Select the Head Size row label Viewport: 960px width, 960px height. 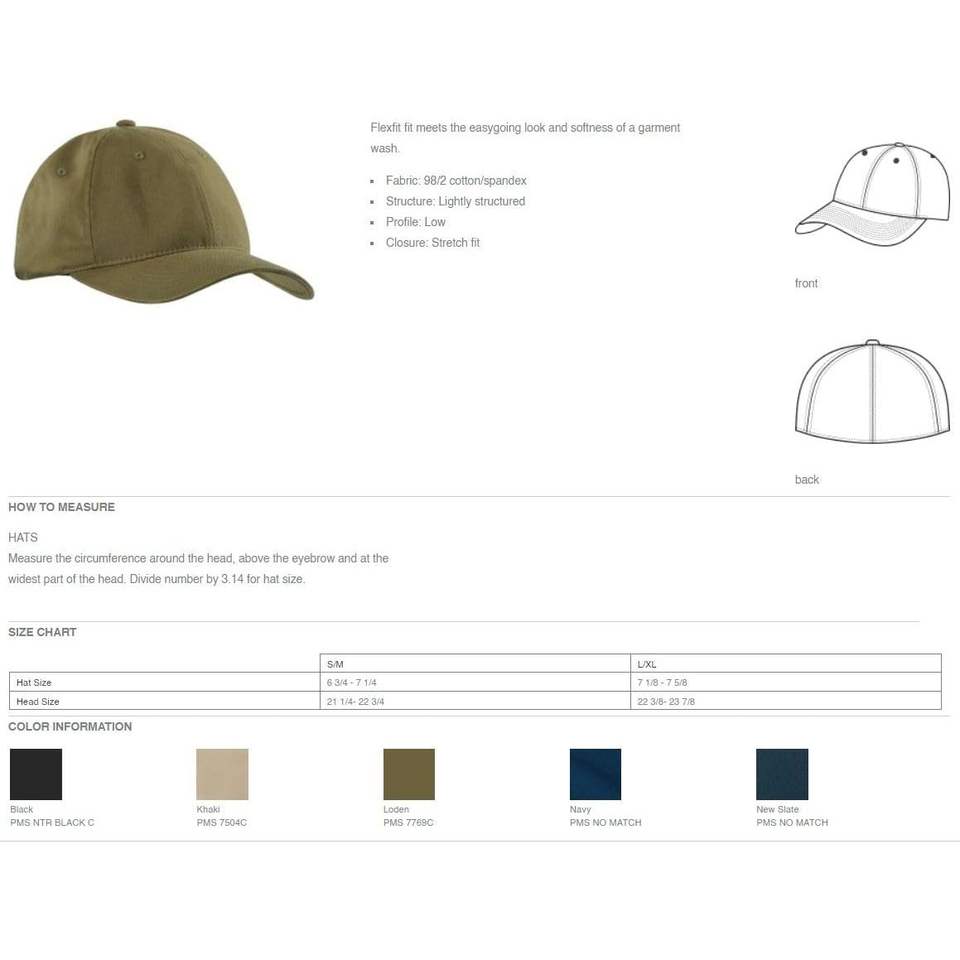[38, 702]
